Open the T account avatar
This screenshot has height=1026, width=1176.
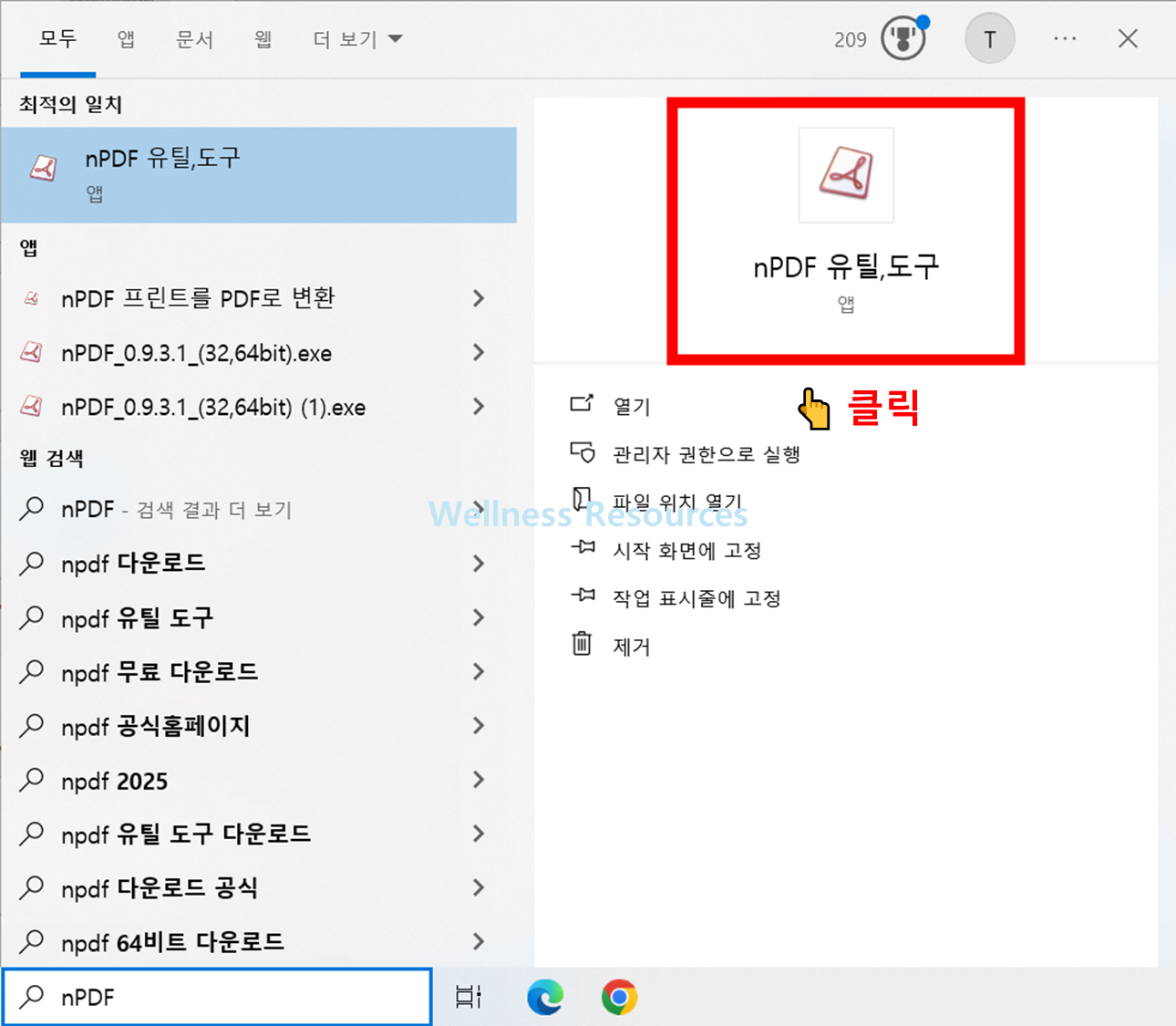click(990, 39)
